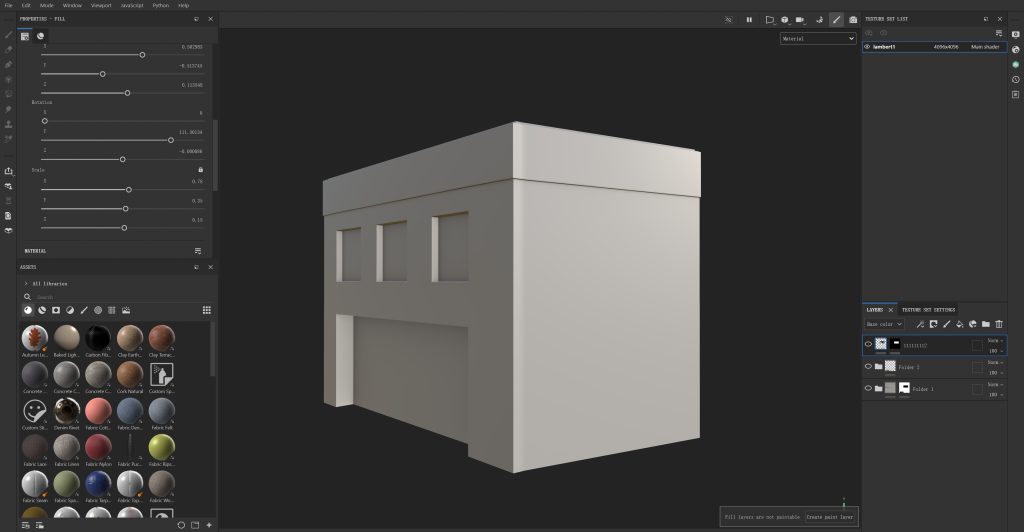Filter assets by brushes icon
Image resolution: width=1024 pixels, height=532 pixels.
pyautogui.click(x=84, y=310)
